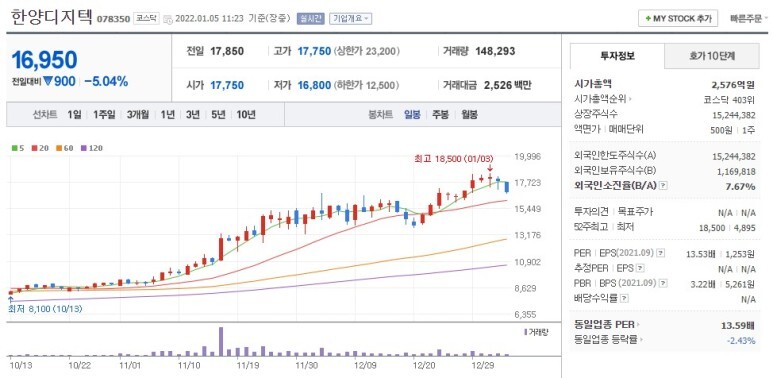Screen dimensions: 773x378
Task: Select the 월봉 monthly candle chart
Action: 469,115
